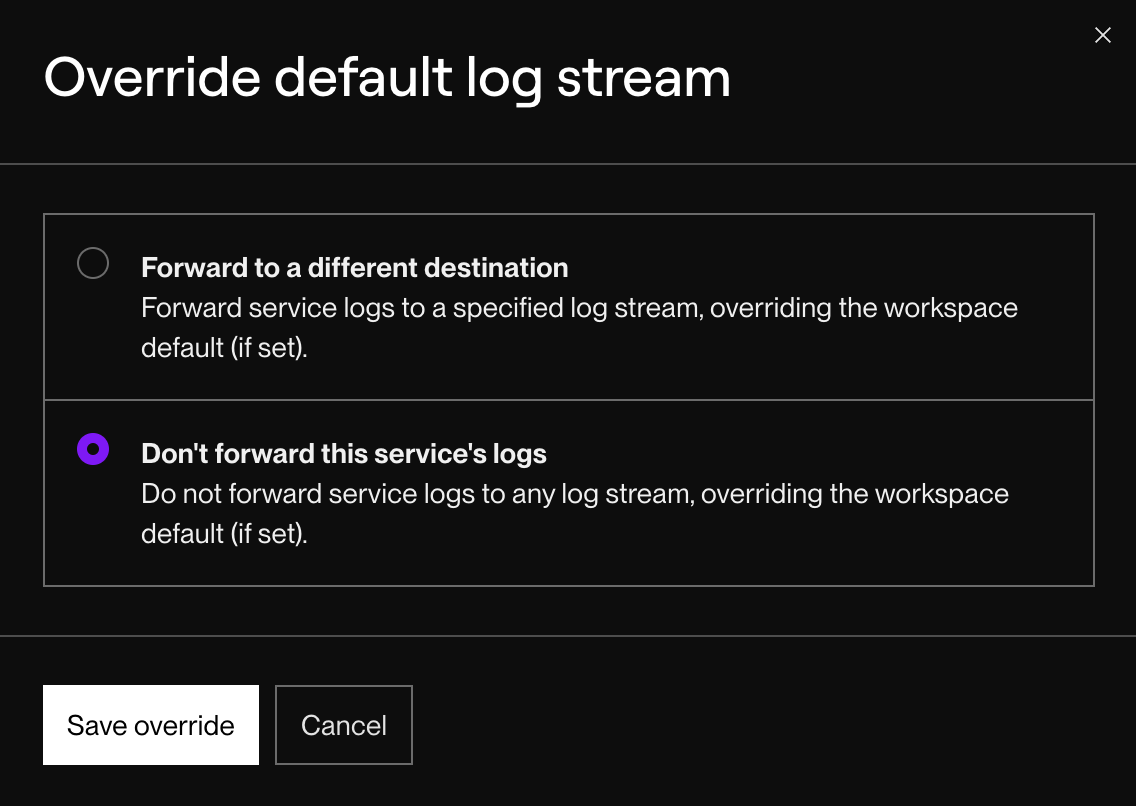Click the purple selected radio indicator
The height and width of the screenshot is (806, 1136).
pyautogui.click(x=93, y=449)
